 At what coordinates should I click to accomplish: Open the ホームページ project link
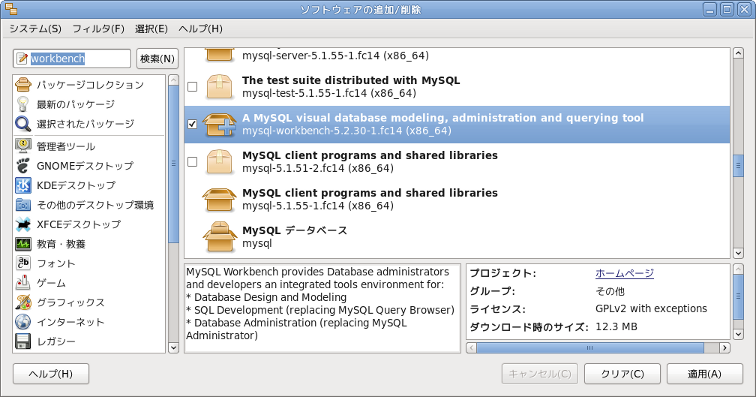click(x=624, y=273)
